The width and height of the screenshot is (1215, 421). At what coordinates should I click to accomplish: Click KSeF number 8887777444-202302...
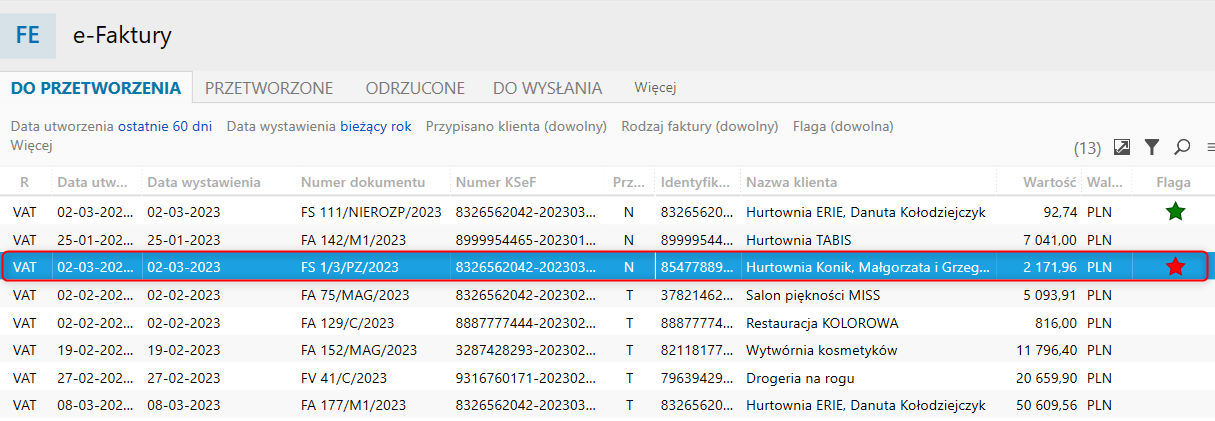click(525, 323)
